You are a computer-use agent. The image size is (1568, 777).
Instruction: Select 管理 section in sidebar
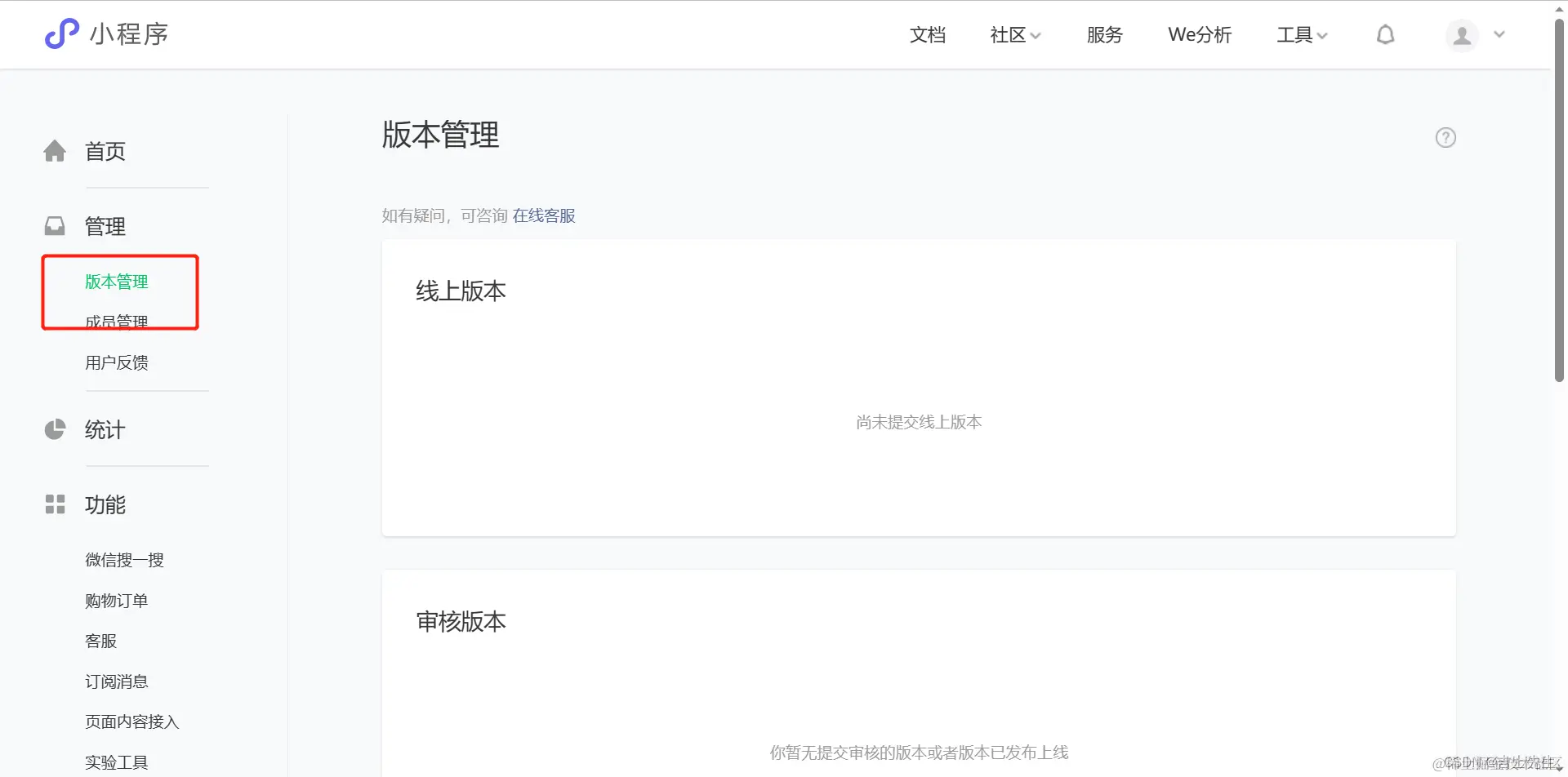[105, 226]
